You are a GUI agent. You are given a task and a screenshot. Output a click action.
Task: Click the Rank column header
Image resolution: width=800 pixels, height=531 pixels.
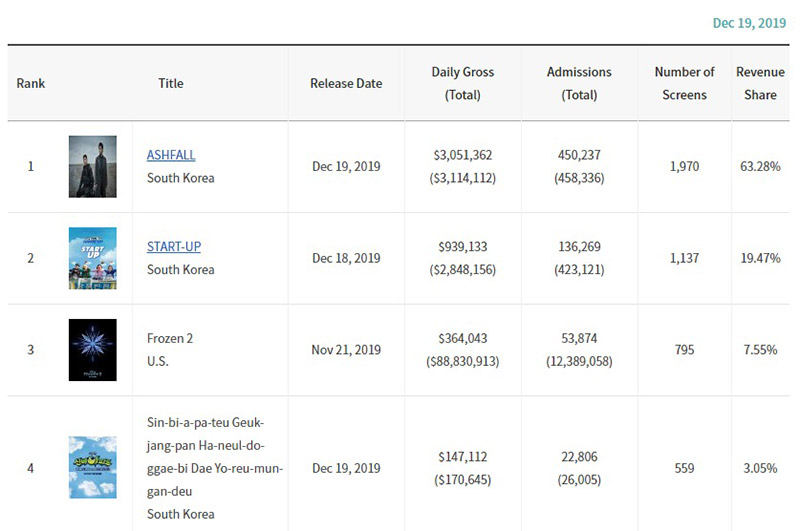point(31,84)
